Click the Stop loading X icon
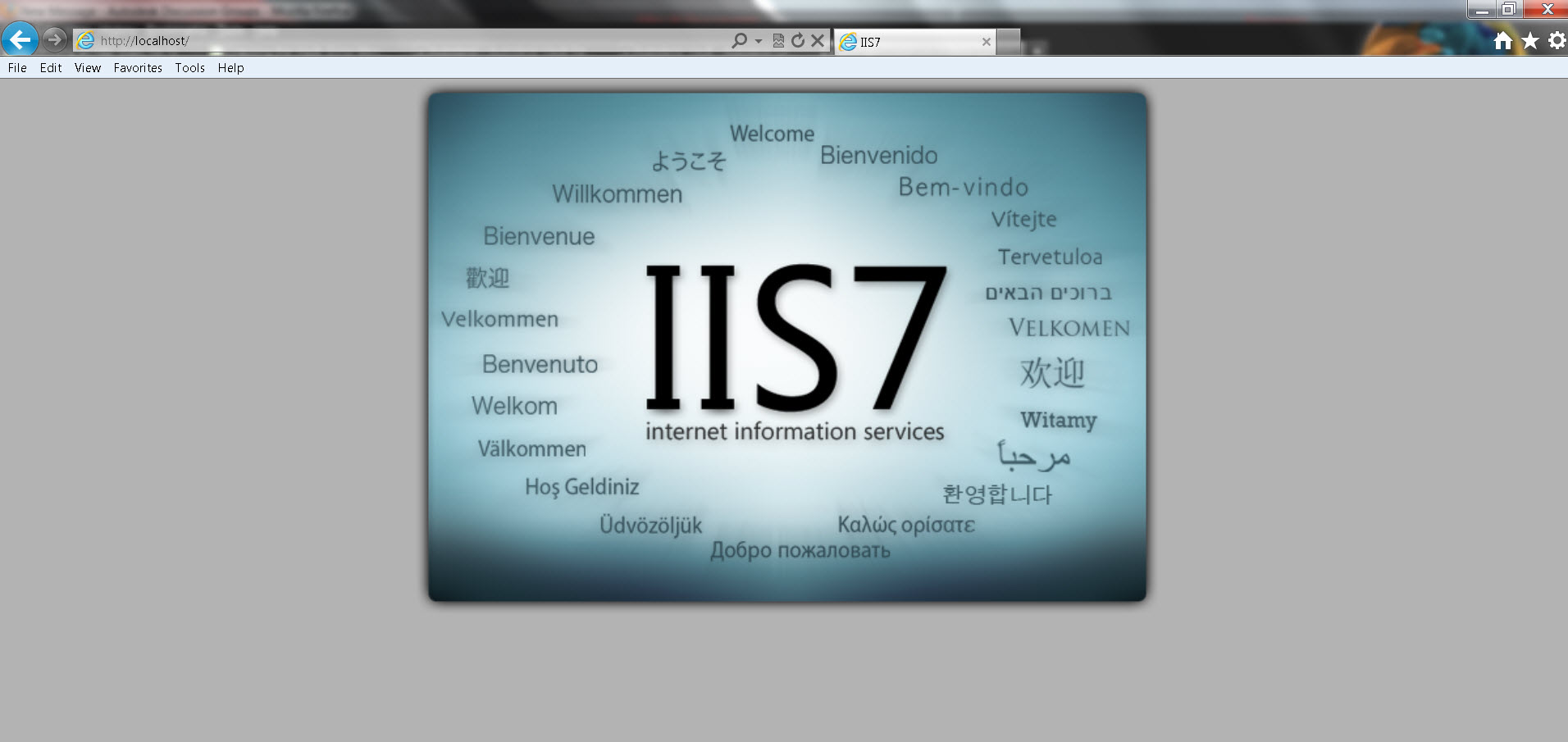Screen dimensions: 1568x742 pyautogui.click(x=818, y=40)
